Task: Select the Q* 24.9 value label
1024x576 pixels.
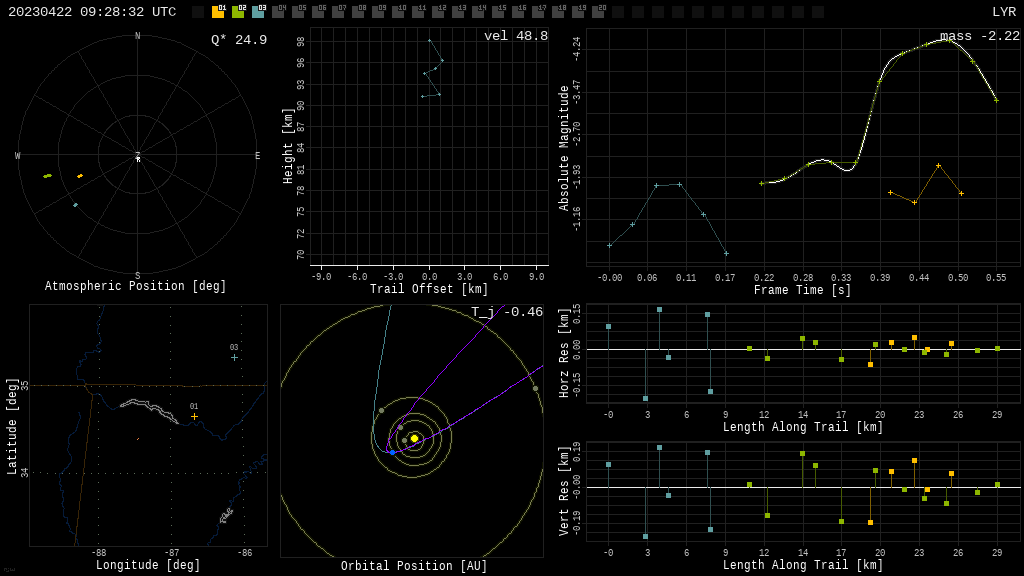Action: (238, 40)
